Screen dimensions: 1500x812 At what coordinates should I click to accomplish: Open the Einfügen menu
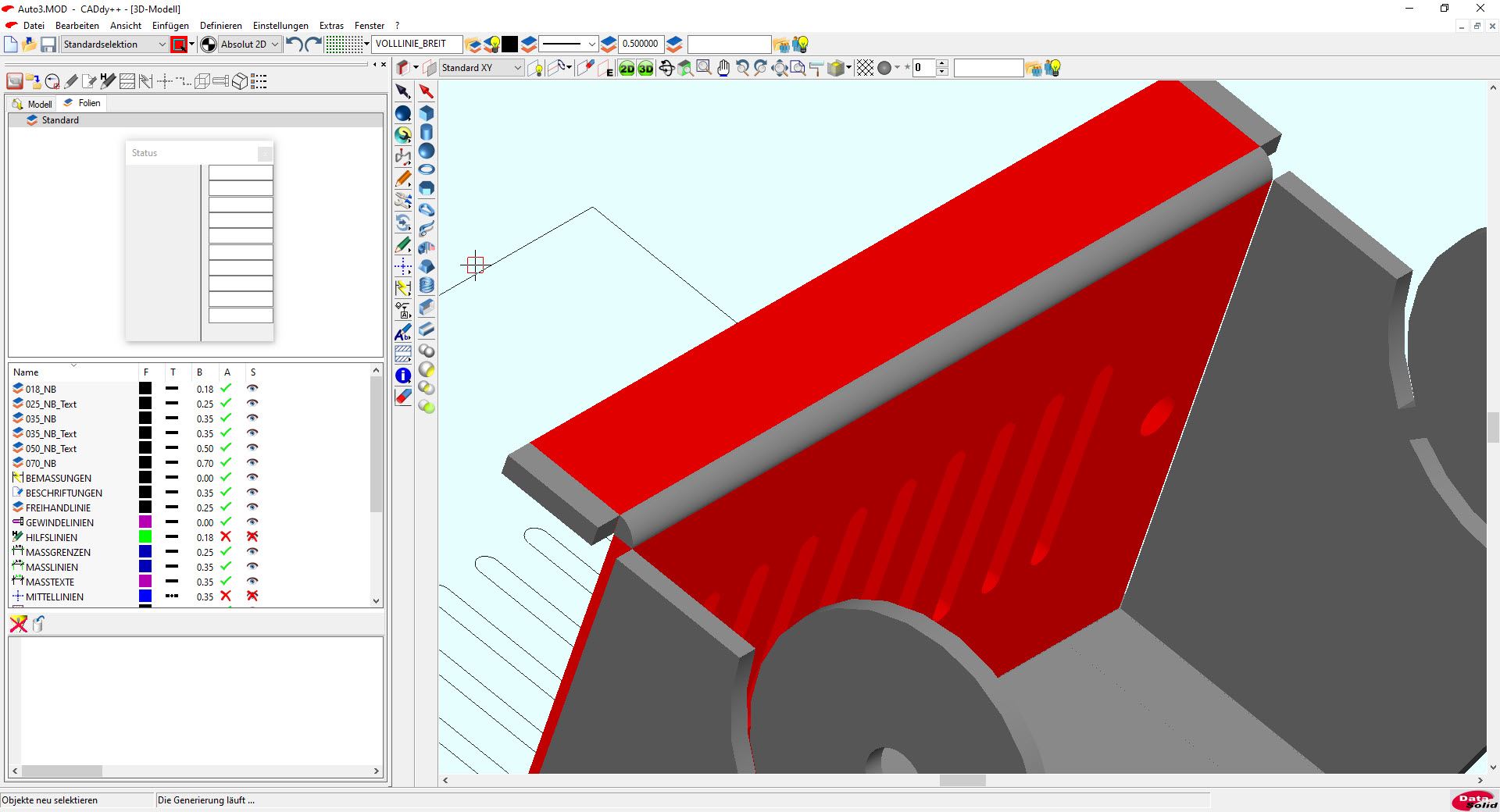tap(170, 26)
